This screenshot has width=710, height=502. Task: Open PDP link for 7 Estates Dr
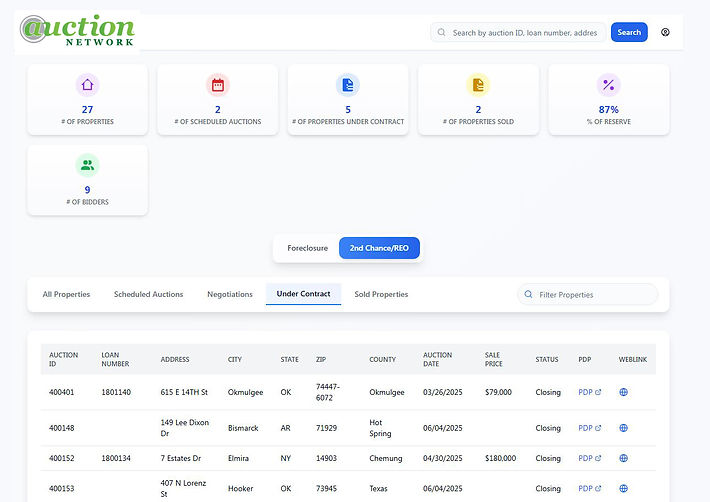[590, 458]
